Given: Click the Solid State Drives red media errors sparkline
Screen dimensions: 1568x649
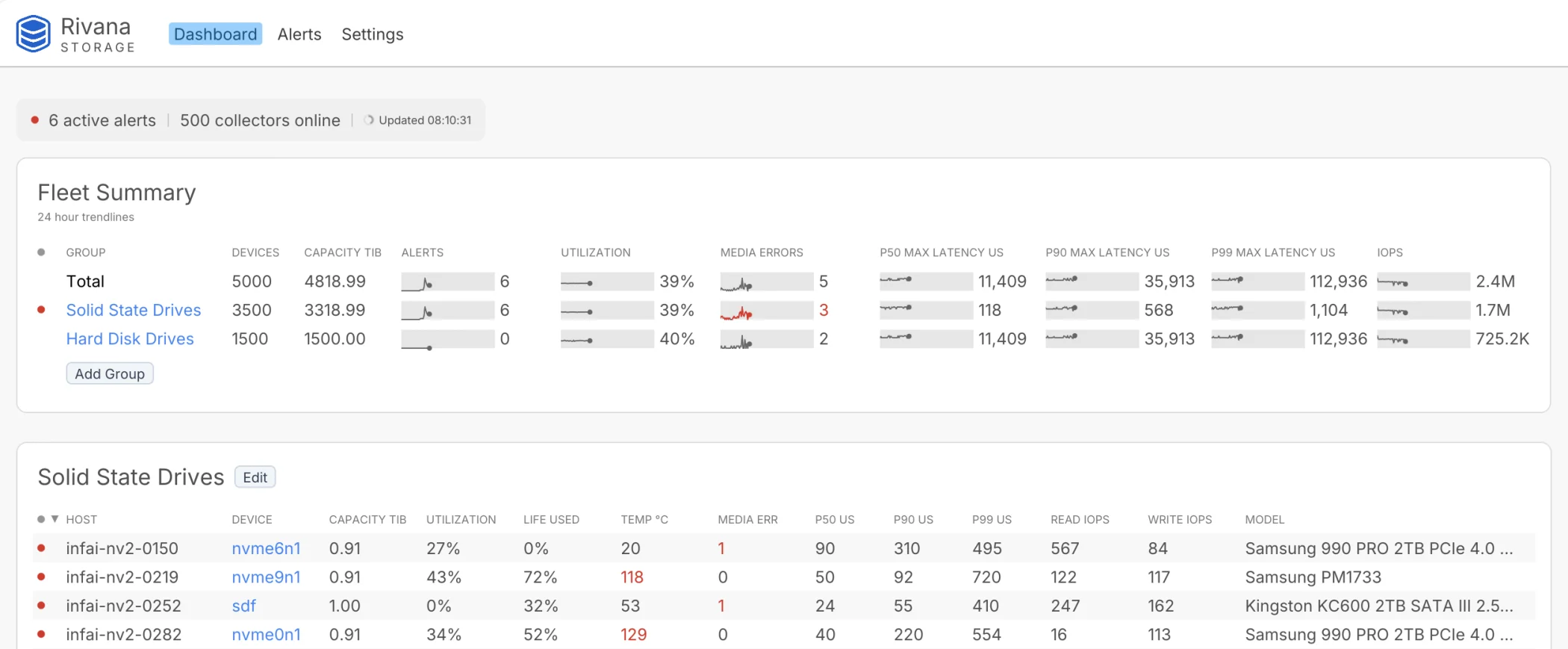Looking at the screenshot, I should [x=766, y=310].
